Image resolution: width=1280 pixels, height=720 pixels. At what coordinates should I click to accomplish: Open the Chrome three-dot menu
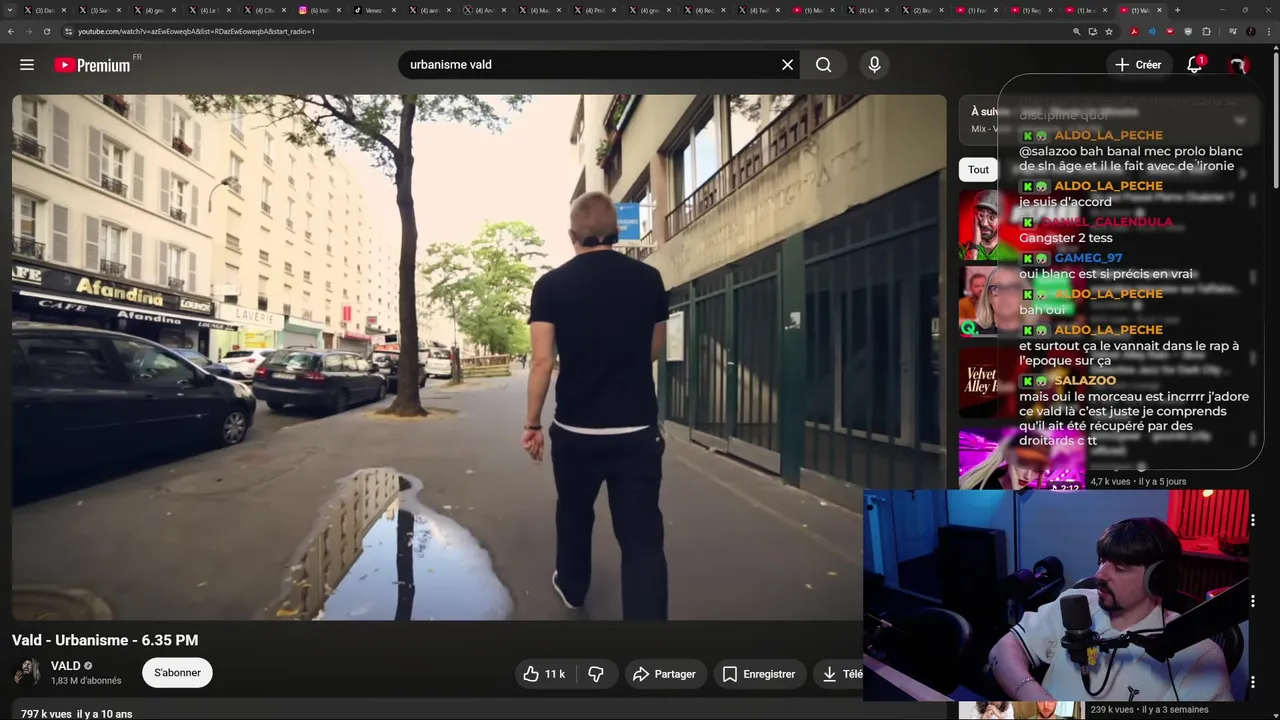pos(1268,31)
